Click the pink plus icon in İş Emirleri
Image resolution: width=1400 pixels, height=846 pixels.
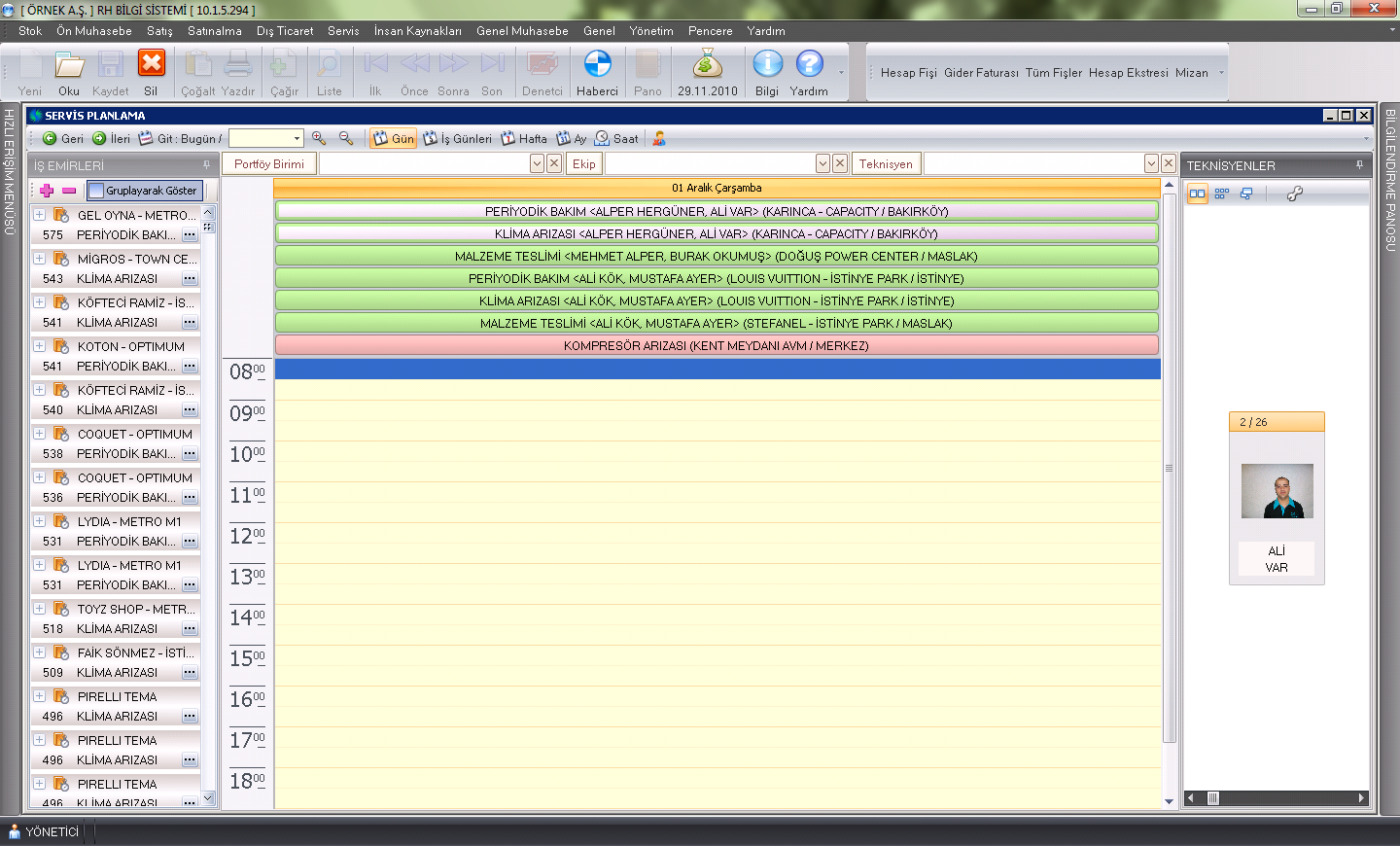tap(47, 191)
